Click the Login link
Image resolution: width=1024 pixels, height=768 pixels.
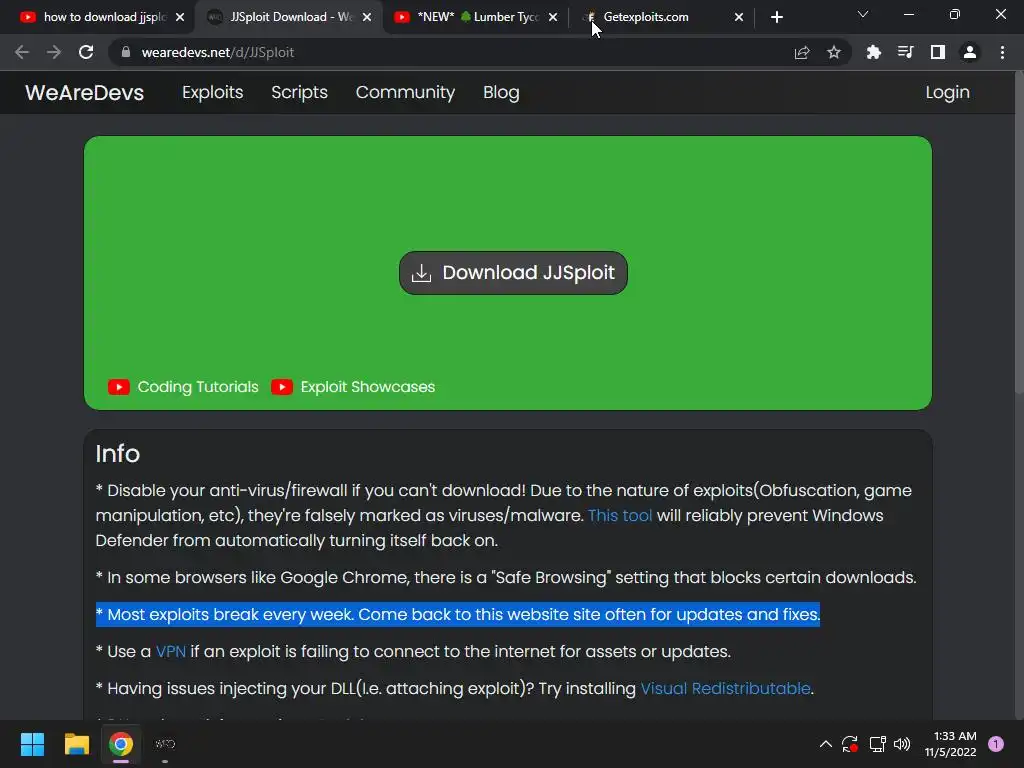(x=947, y=92)
